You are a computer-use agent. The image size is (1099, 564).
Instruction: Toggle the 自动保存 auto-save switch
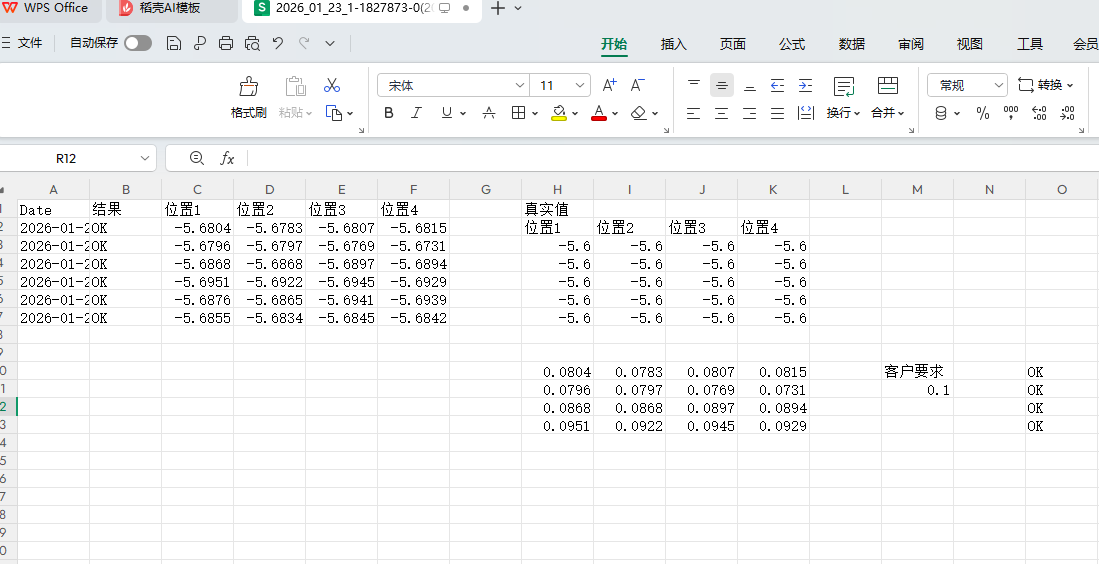click(138, 43)
